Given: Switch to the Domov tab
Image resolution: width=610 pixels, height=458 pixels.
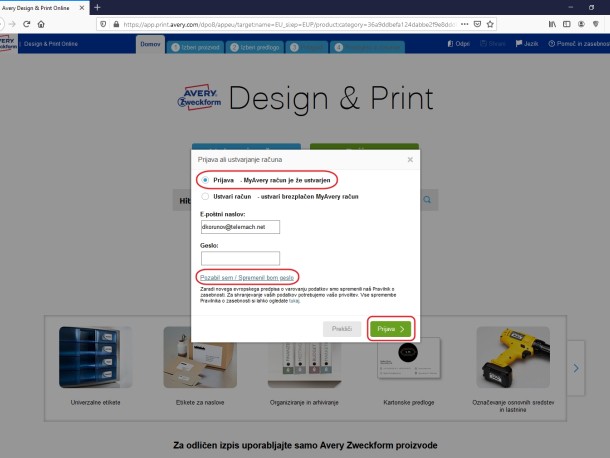Looking at the screenshot, I should pos(150,44).
